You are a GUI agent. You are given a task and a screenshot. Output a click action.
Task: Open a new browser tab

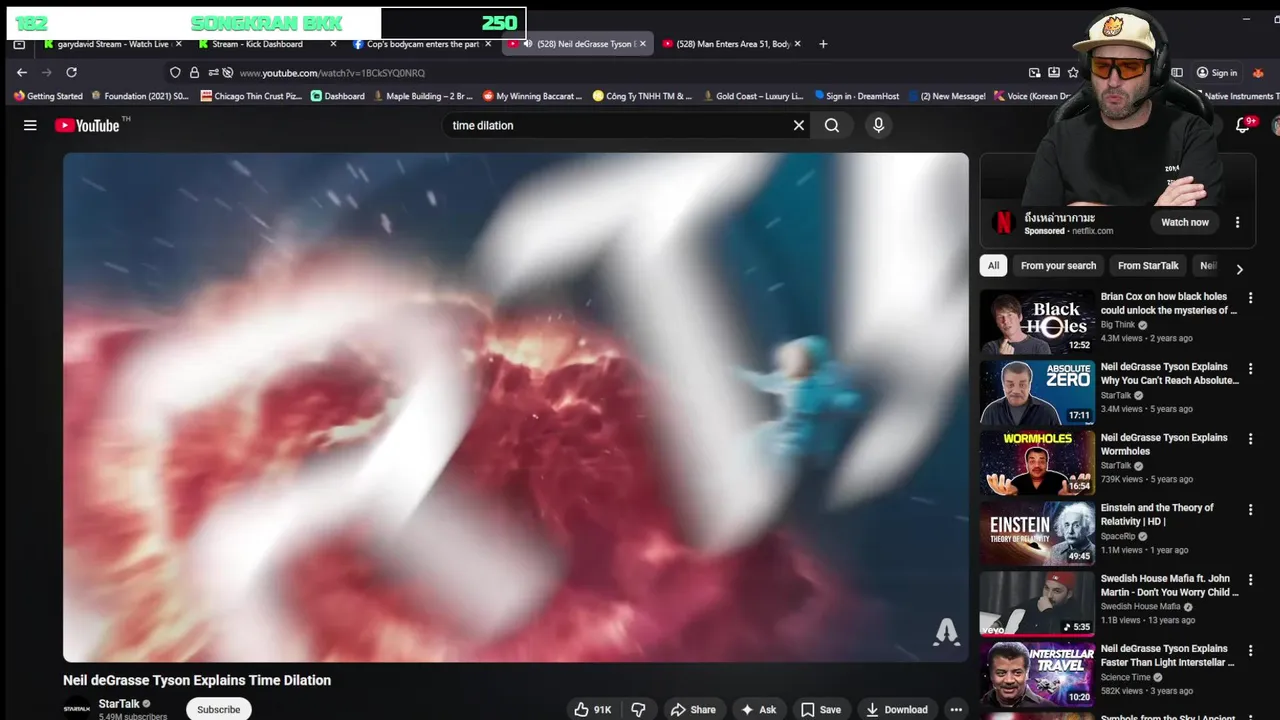(823, 44)
